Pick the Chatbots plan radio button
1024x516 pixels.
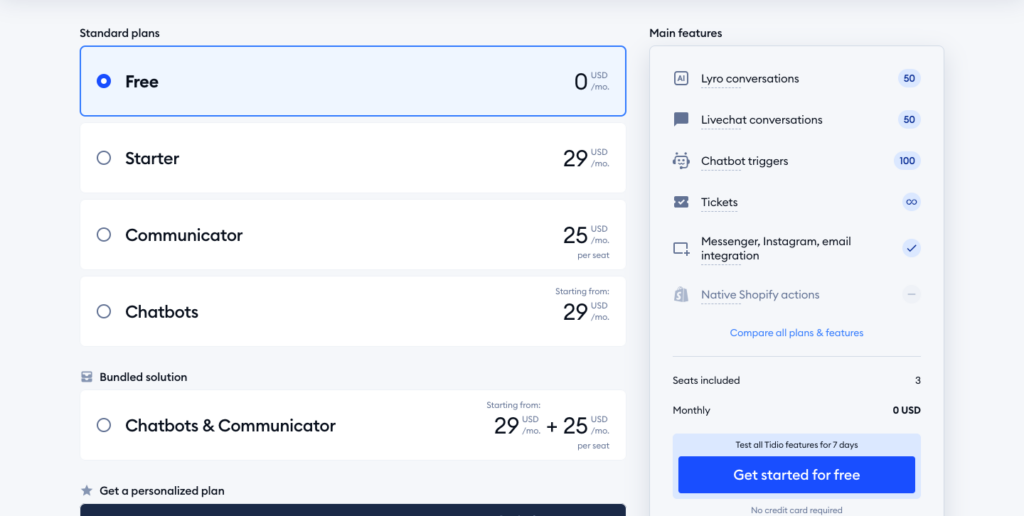[103, 311]
